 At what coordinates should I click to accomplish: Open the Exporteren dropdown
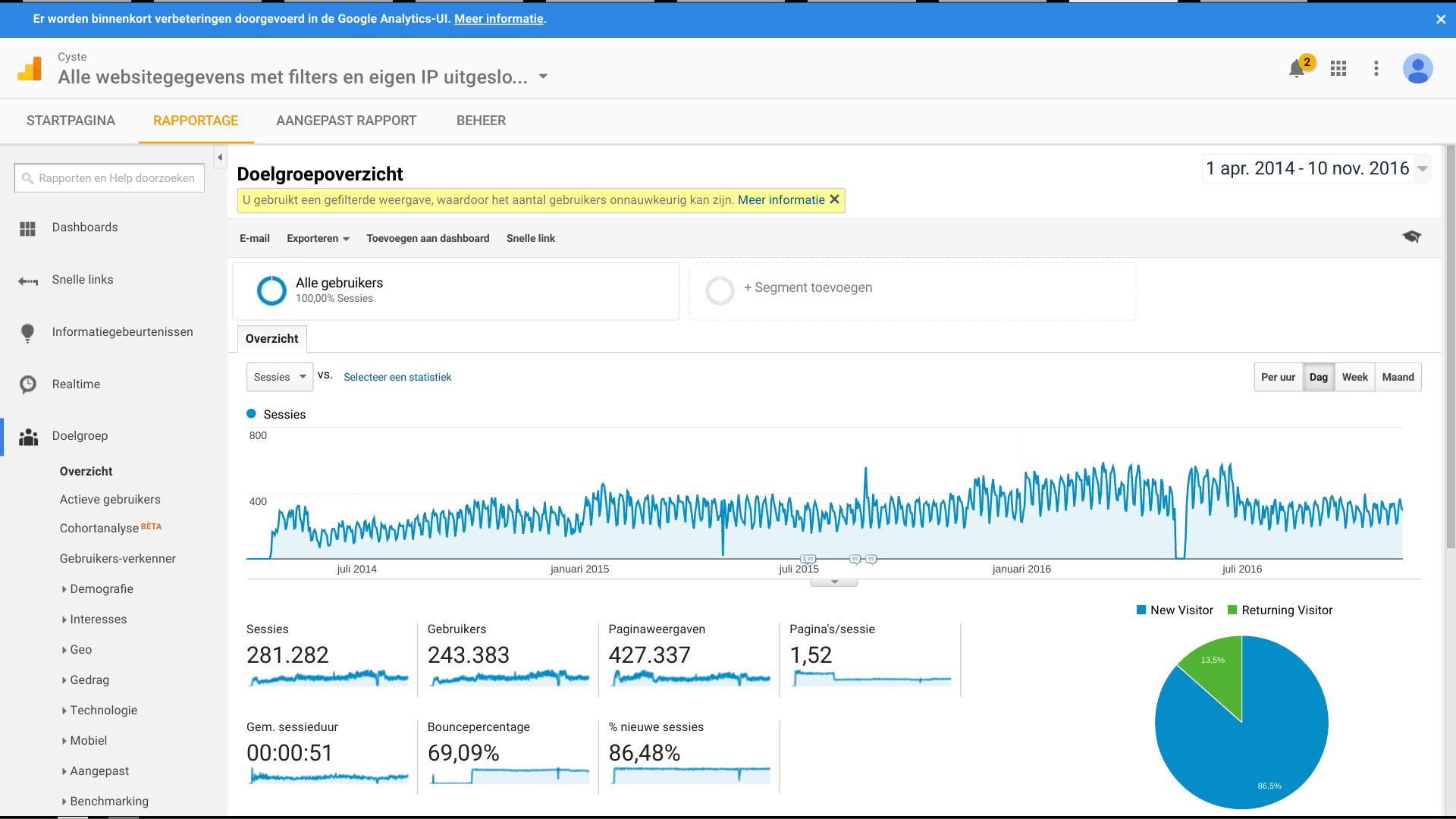tap(318, 238)
